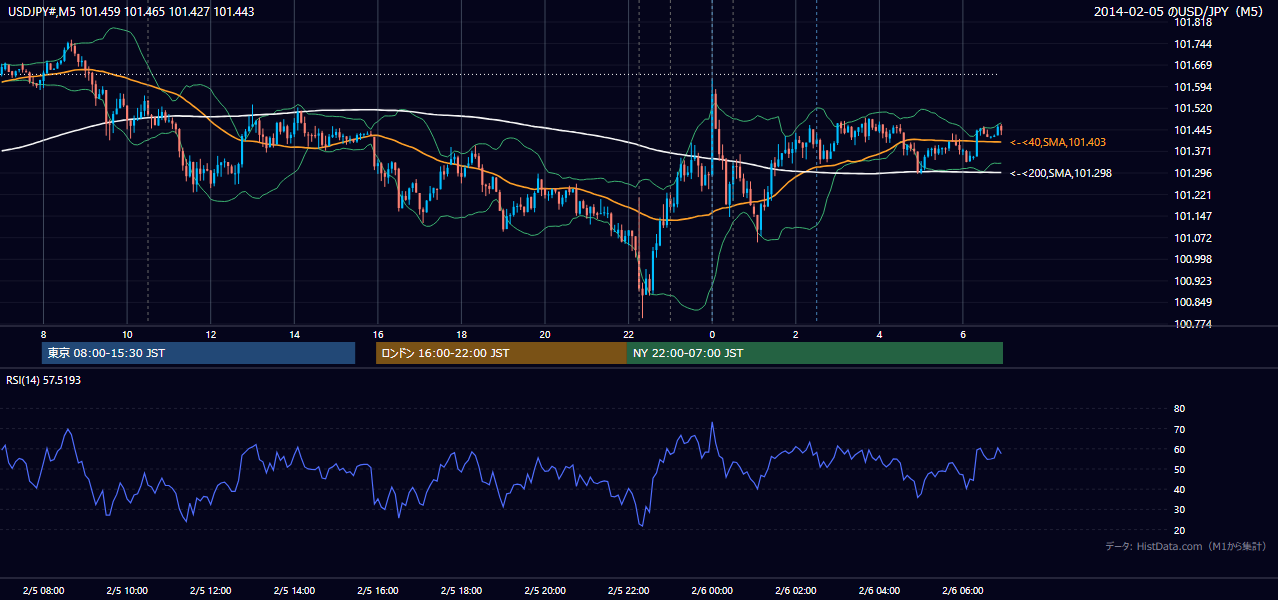This screenshot has height=600, width=1278.
Task: Click hour label 6 under price chart
Action: (962, 334)
